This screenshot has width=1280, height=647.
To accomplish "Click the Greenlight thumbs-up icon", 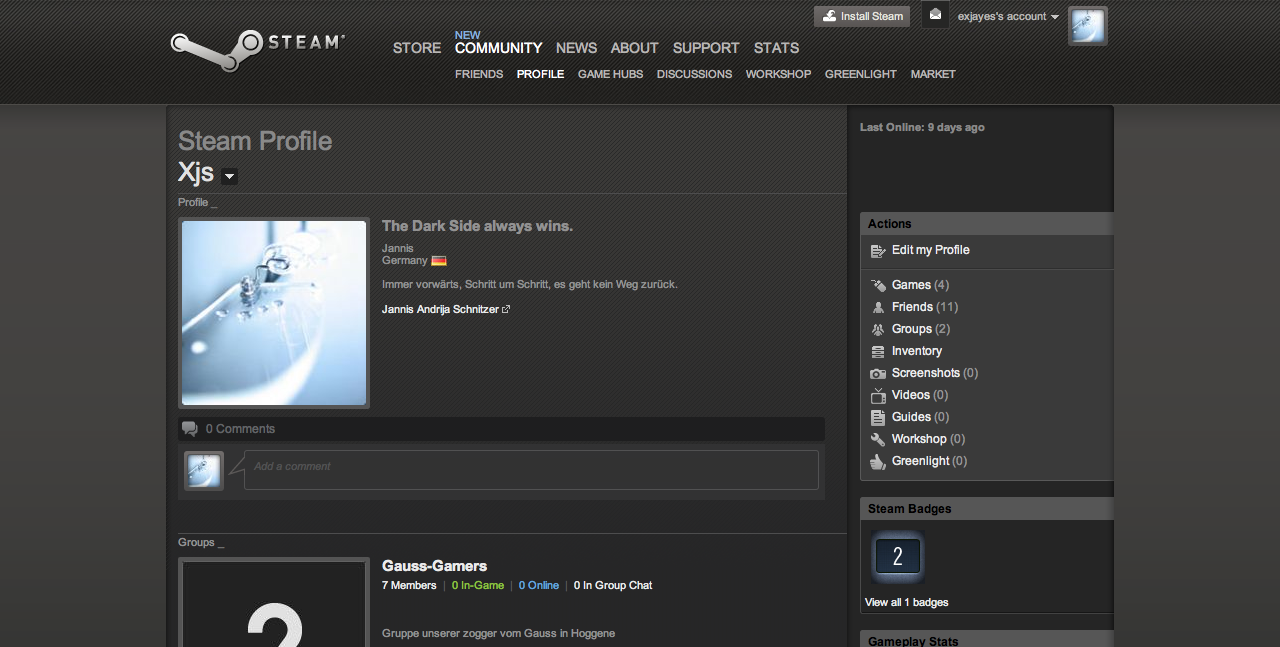I will coord(878,461).
